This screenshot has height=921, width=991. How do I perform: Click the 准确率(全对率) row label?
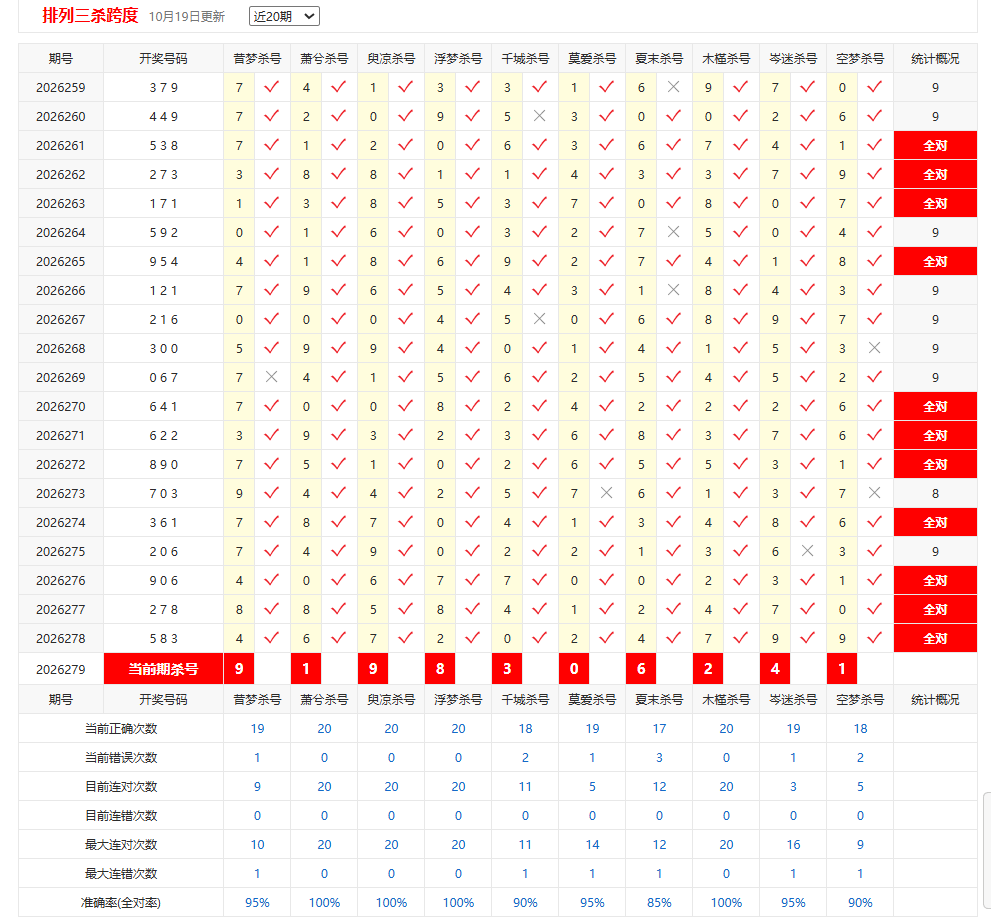point(121,903)
